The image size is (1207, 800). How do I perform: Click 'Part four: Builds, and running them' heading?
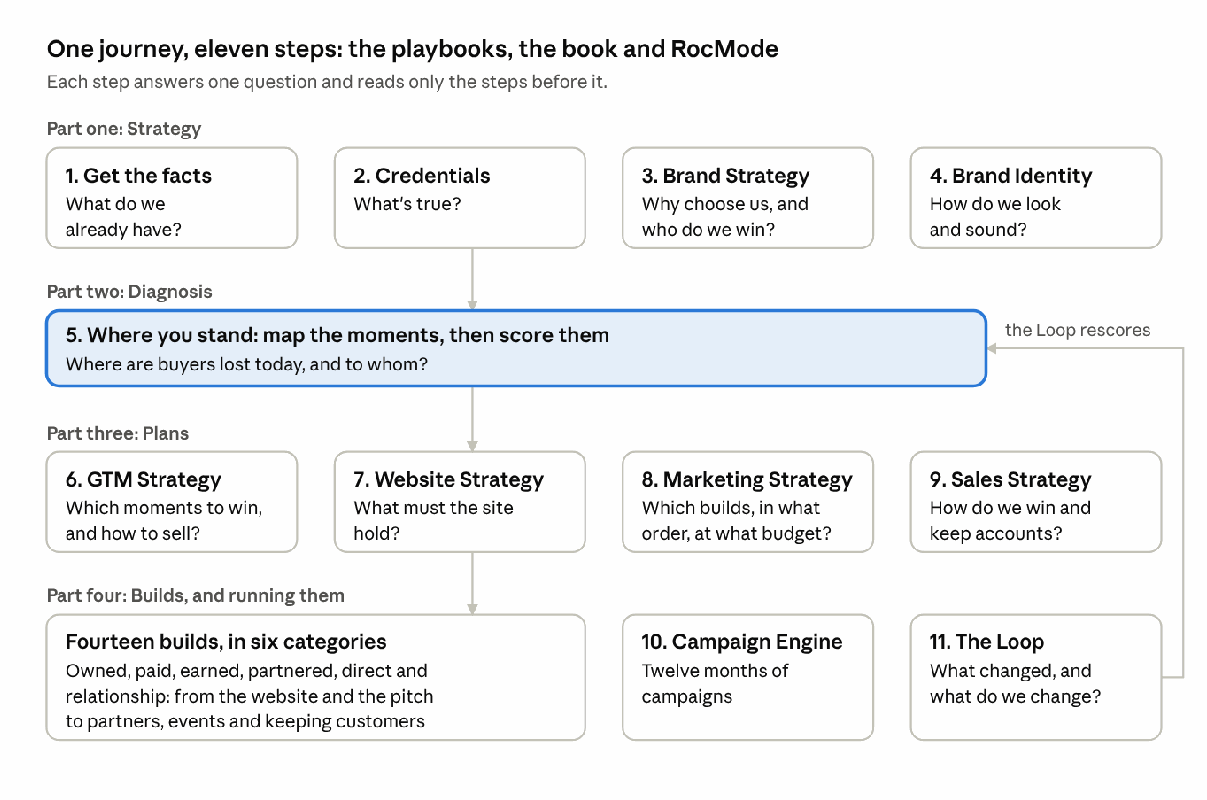196,596
